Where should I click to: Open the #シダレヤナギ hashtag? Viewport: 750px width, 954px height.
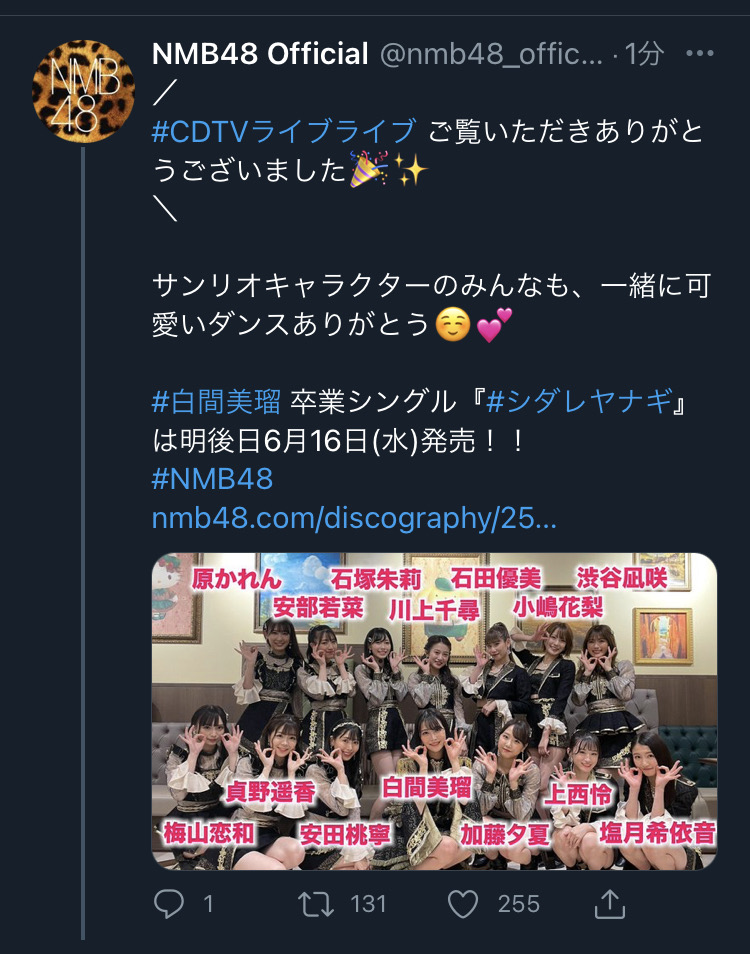(580, 402)
